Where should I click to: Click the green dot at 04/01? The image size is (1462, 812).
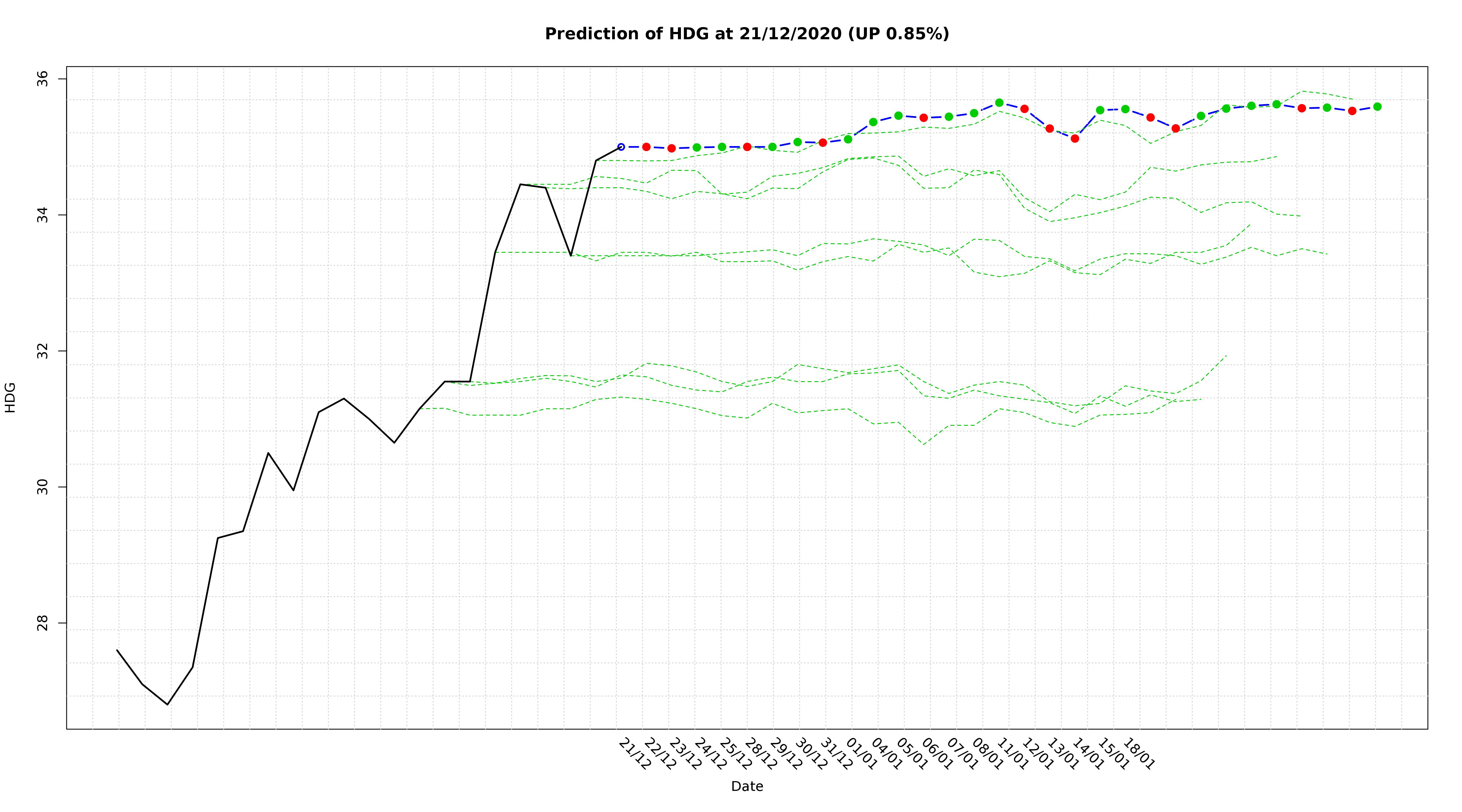click(x=873, y=122)
